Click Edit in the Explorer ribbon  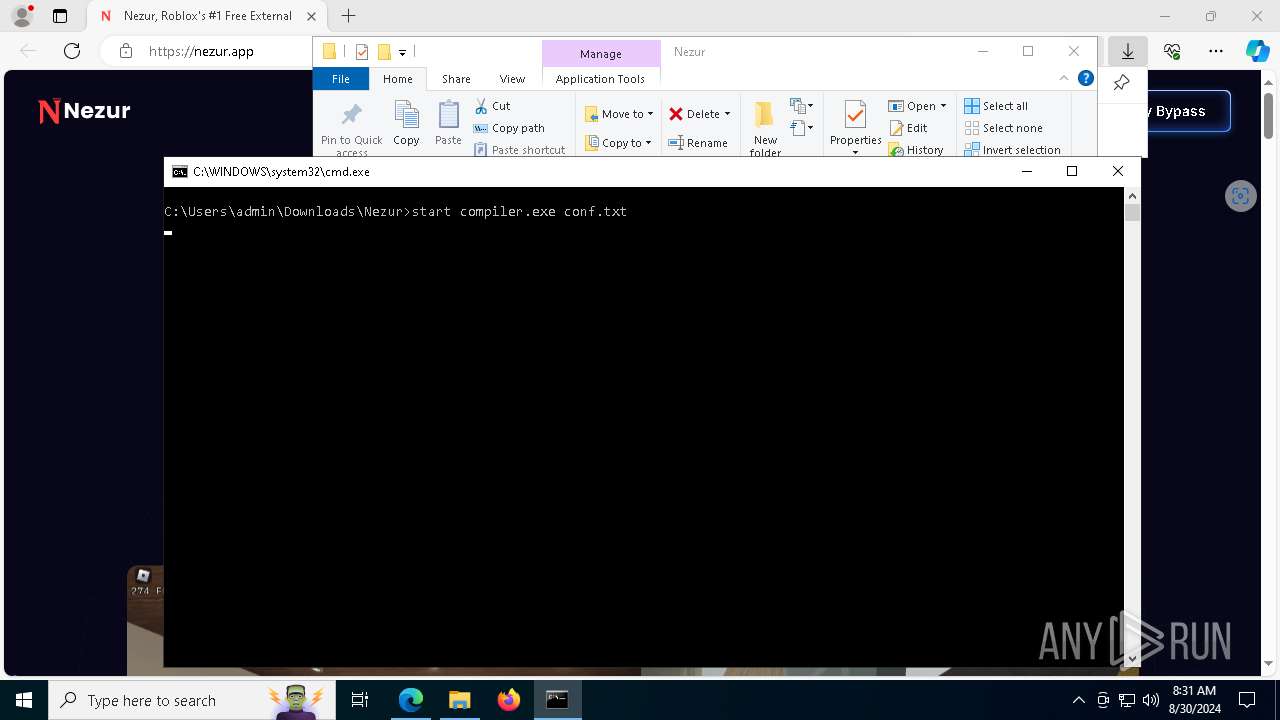point(908,128)
